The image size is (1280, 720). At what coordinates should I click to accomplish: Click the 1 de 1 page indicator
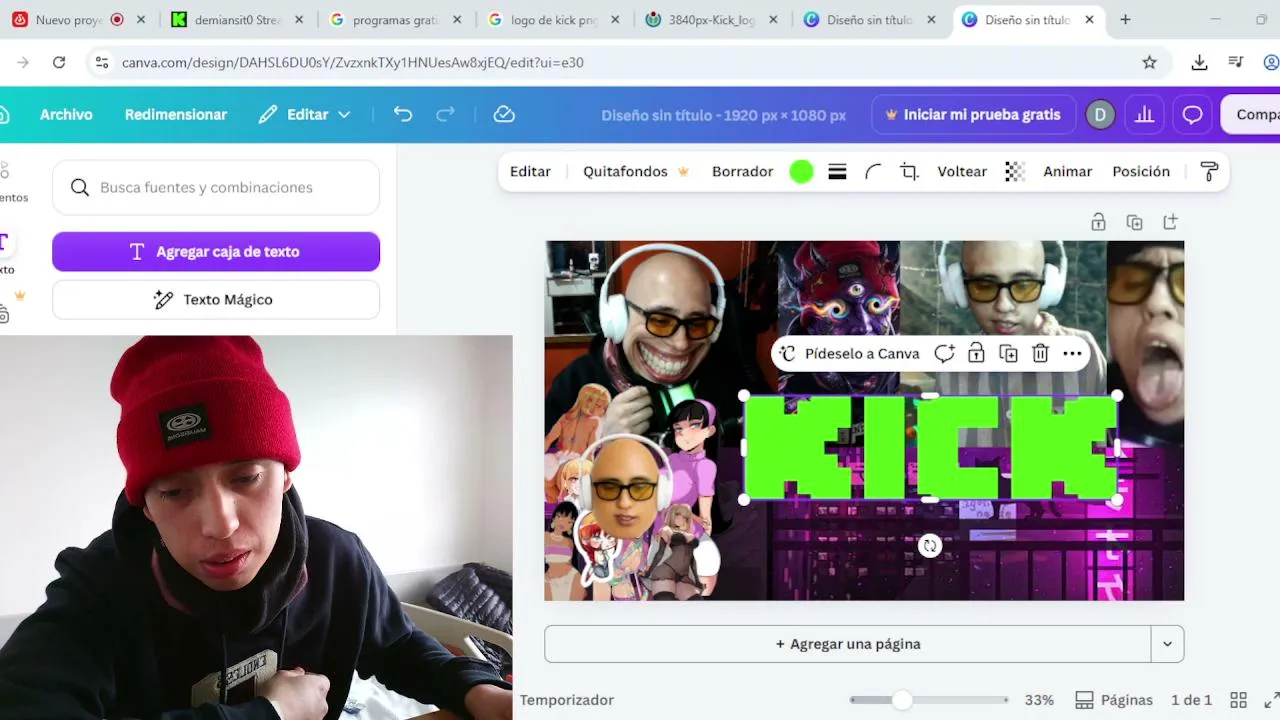(1191, 700)
